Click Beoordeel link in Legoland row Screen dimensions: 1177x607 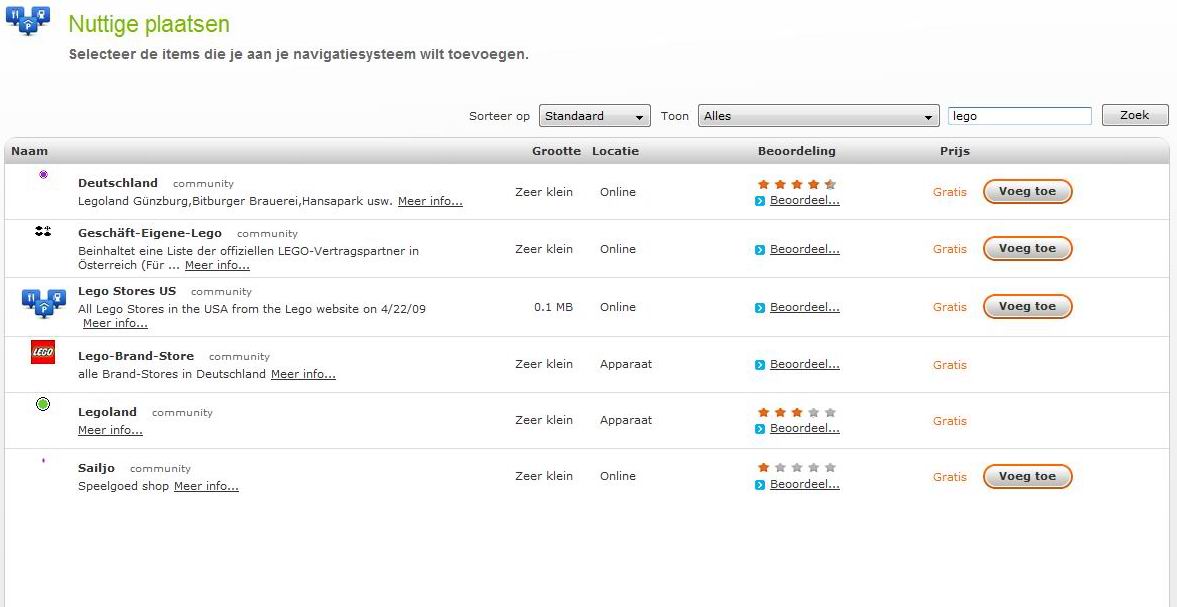[x=805, y=428]
